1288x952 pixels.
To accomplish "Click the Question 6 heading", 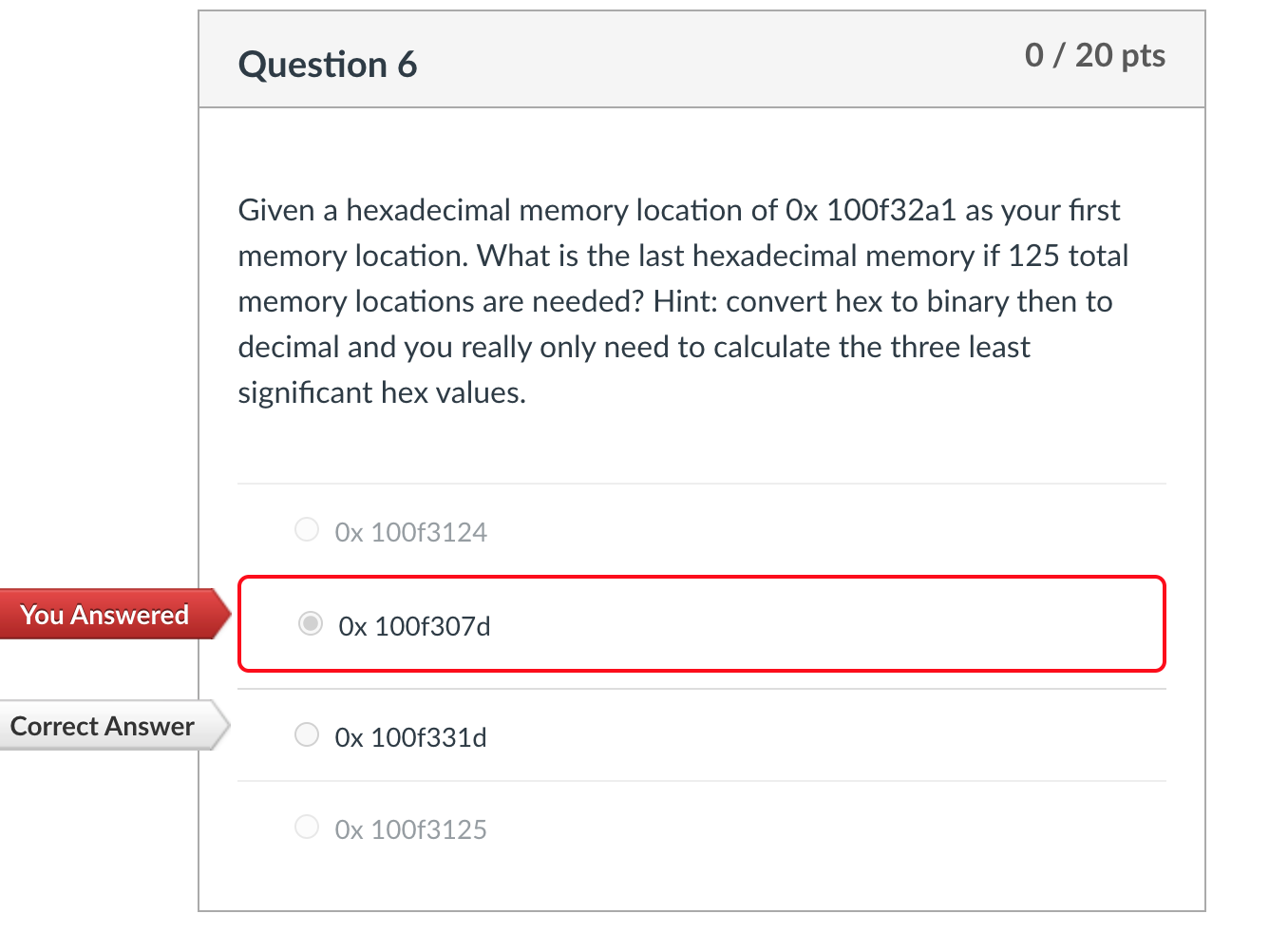I will 328,64.
